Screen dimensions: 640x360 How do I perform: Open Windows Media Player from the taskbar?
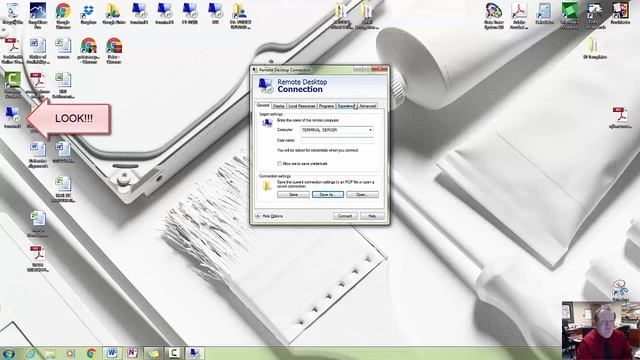coord(71,353)
